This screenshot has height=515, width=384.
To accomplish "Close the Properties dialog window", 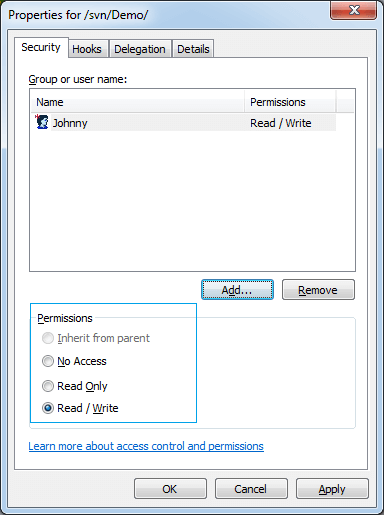I will pyautogui.click(x=354, y=10).
